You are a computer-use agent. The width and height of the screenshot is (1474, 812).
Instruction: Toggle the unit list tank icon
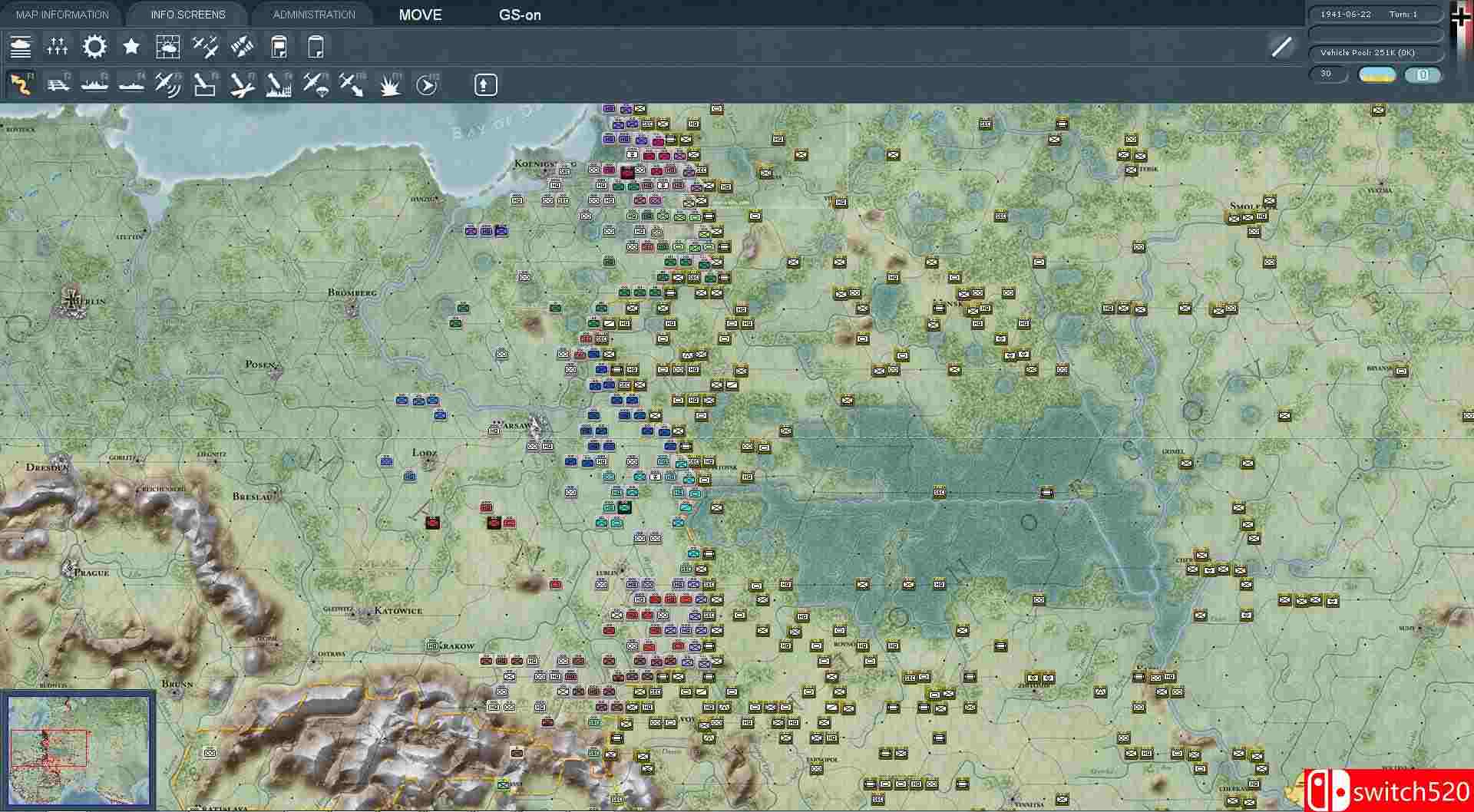[x=21, y=47]
